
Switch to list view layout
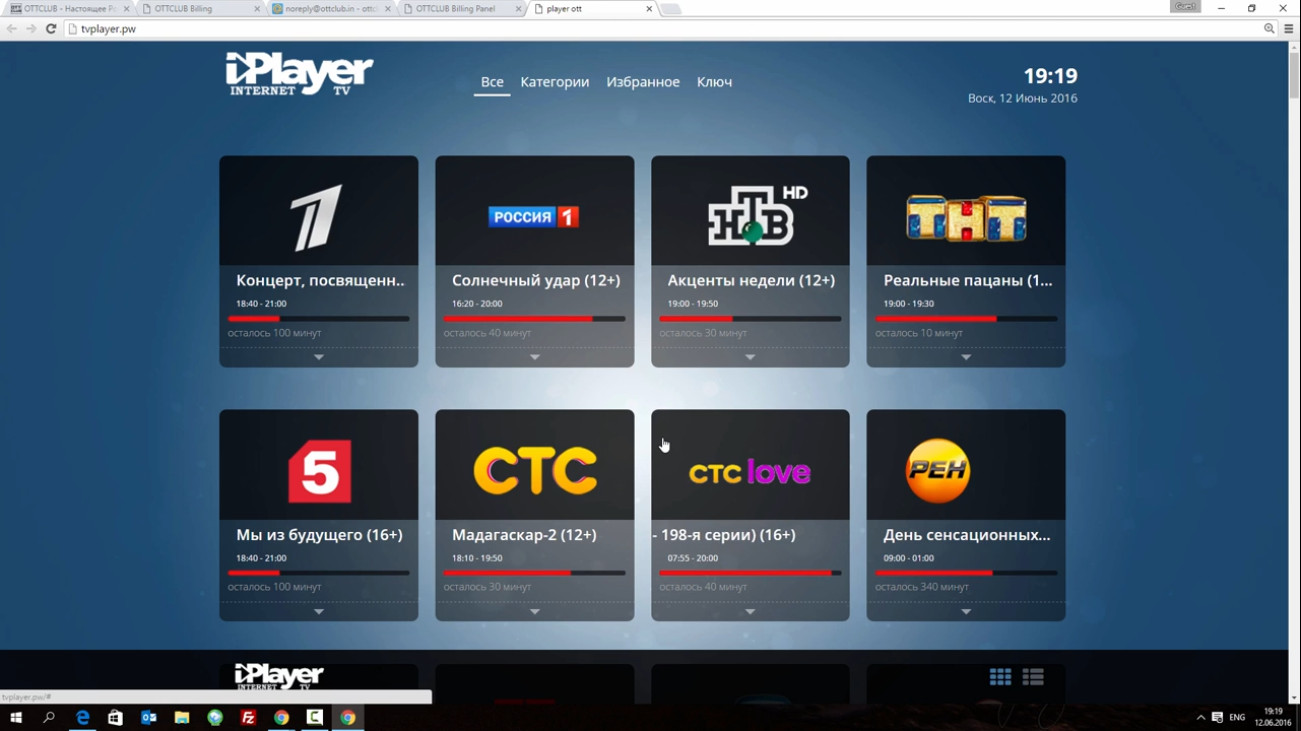click(x=1033, y=677)
